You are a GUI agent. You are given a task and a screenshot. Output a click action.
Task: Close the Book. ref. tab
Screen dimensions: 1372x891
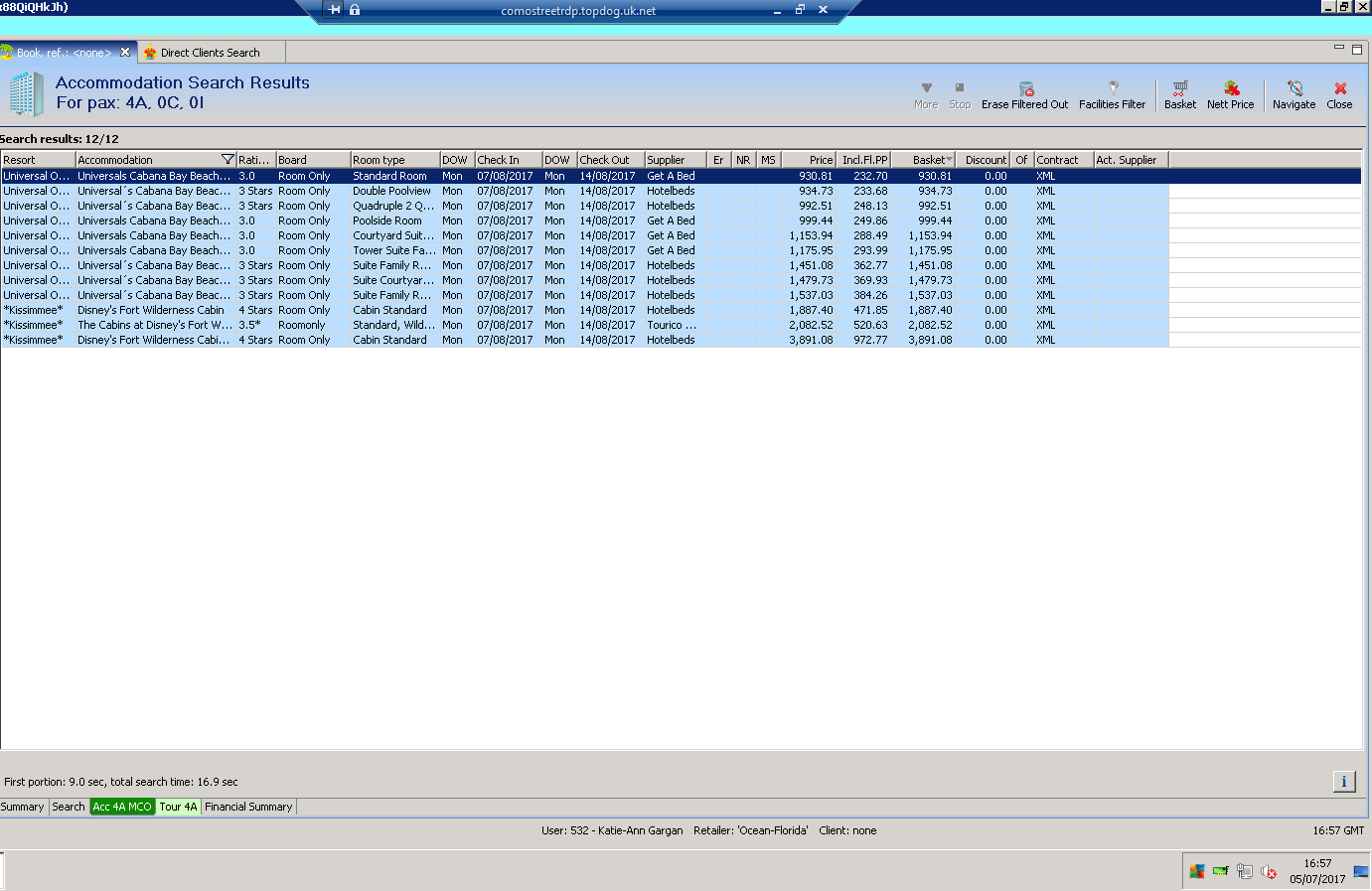coord(125,52)
